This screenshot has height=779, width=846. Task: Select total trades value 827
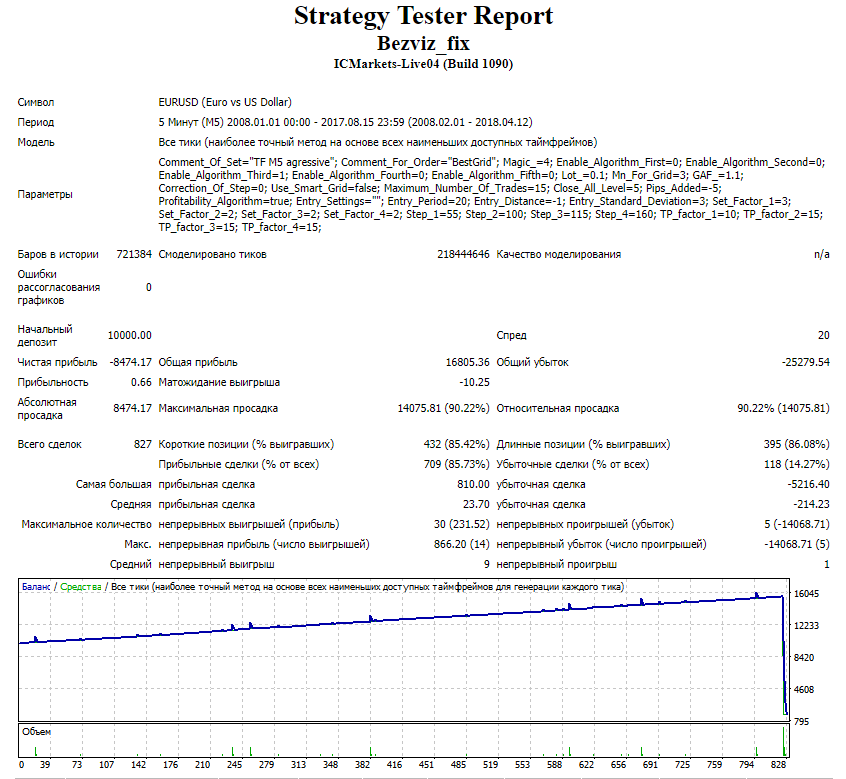142,445
